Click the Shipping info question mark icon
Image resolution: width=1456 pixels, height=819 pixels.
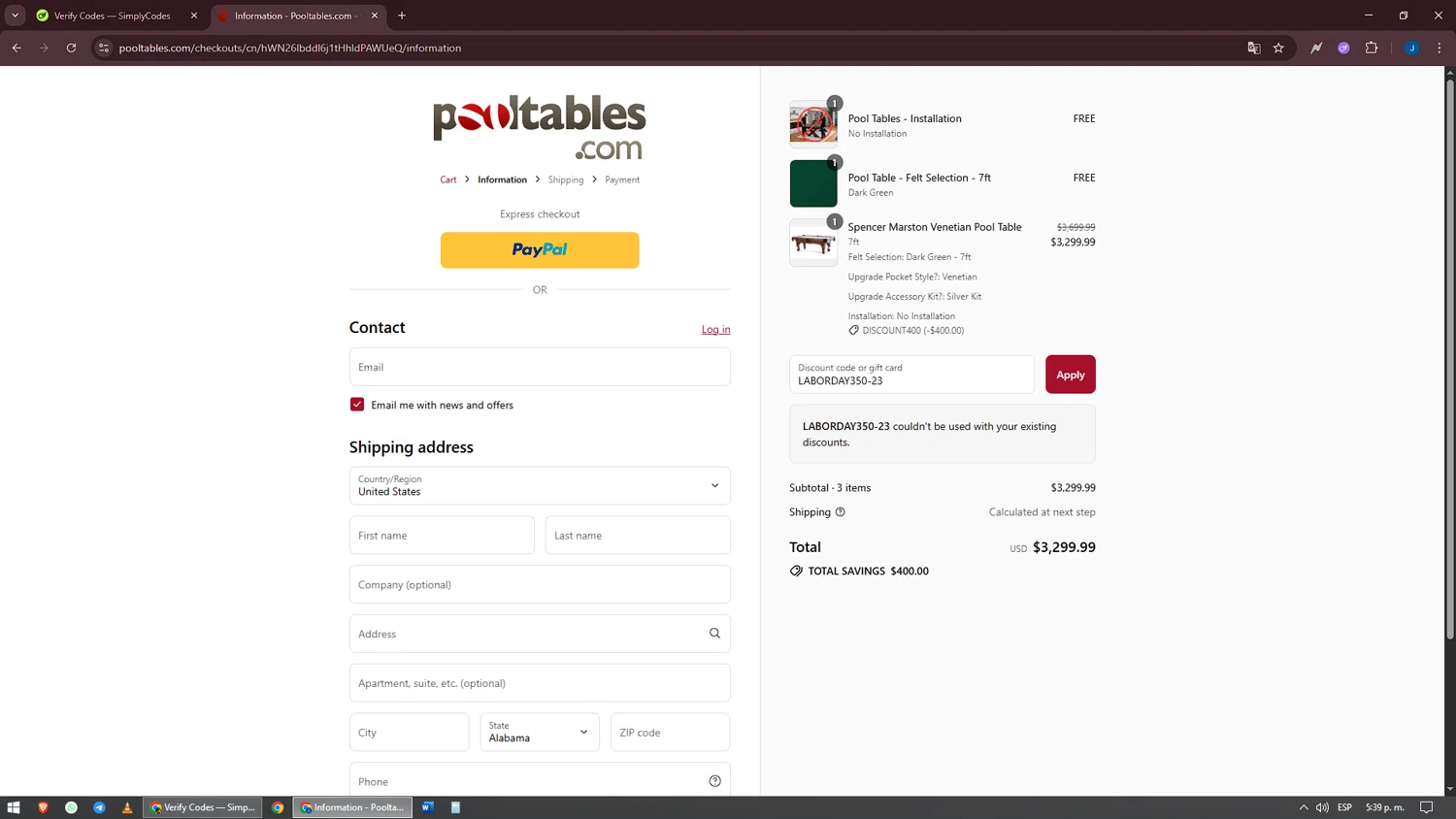point(841,512)
